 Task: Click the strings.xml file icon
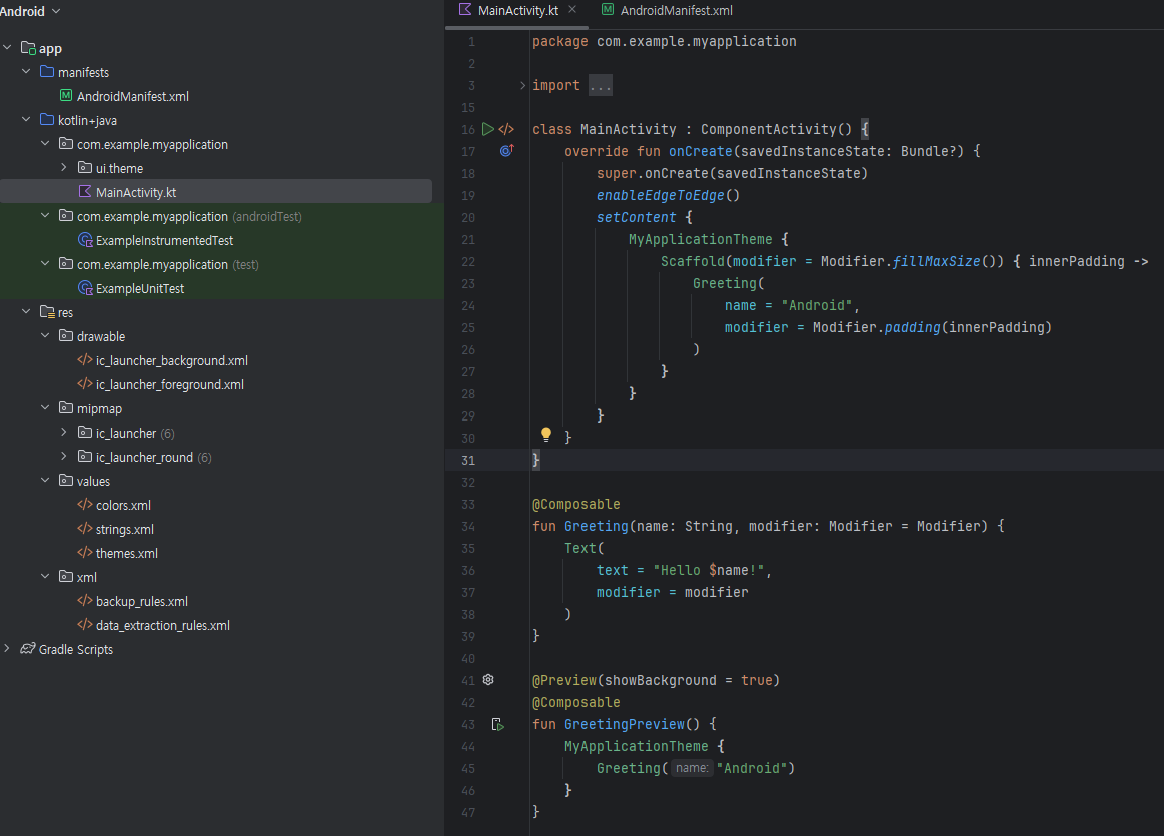(85, 529)
